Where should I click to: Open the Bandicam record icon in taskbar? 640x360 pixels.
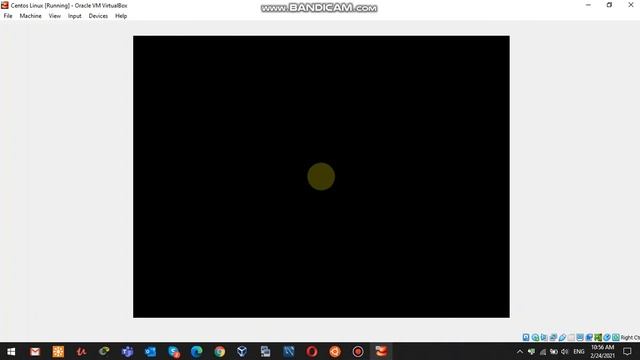tap(358, 351)
